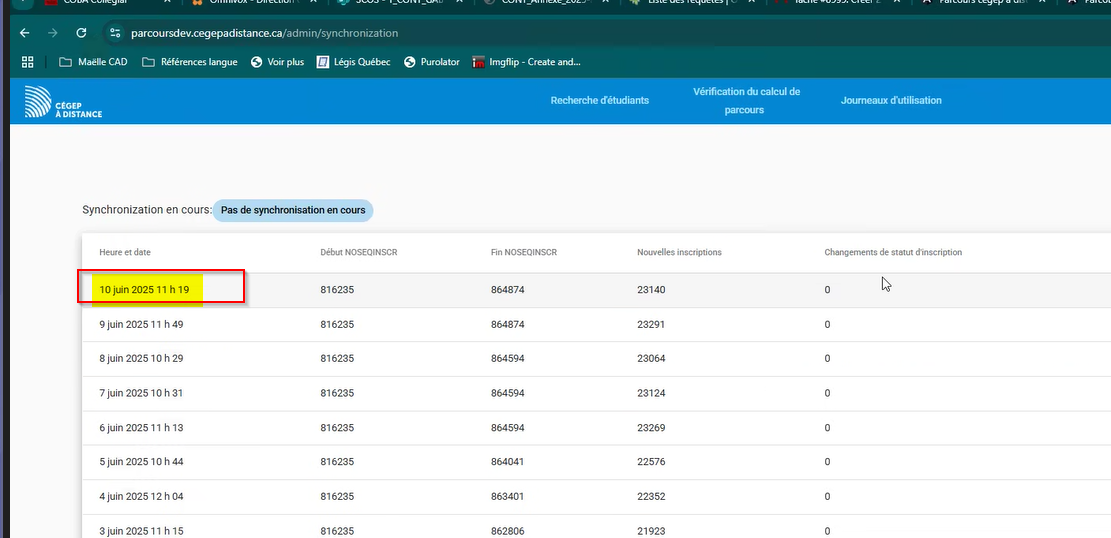Open the apps grid in bookmarks bar
1111x538 pixels.
coord(27,62)
